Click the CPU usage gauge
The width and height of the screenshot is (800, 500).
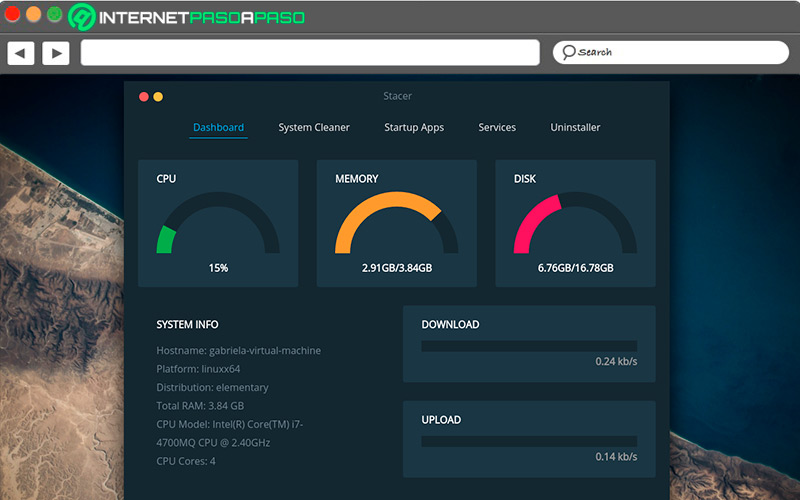point(218,223)
